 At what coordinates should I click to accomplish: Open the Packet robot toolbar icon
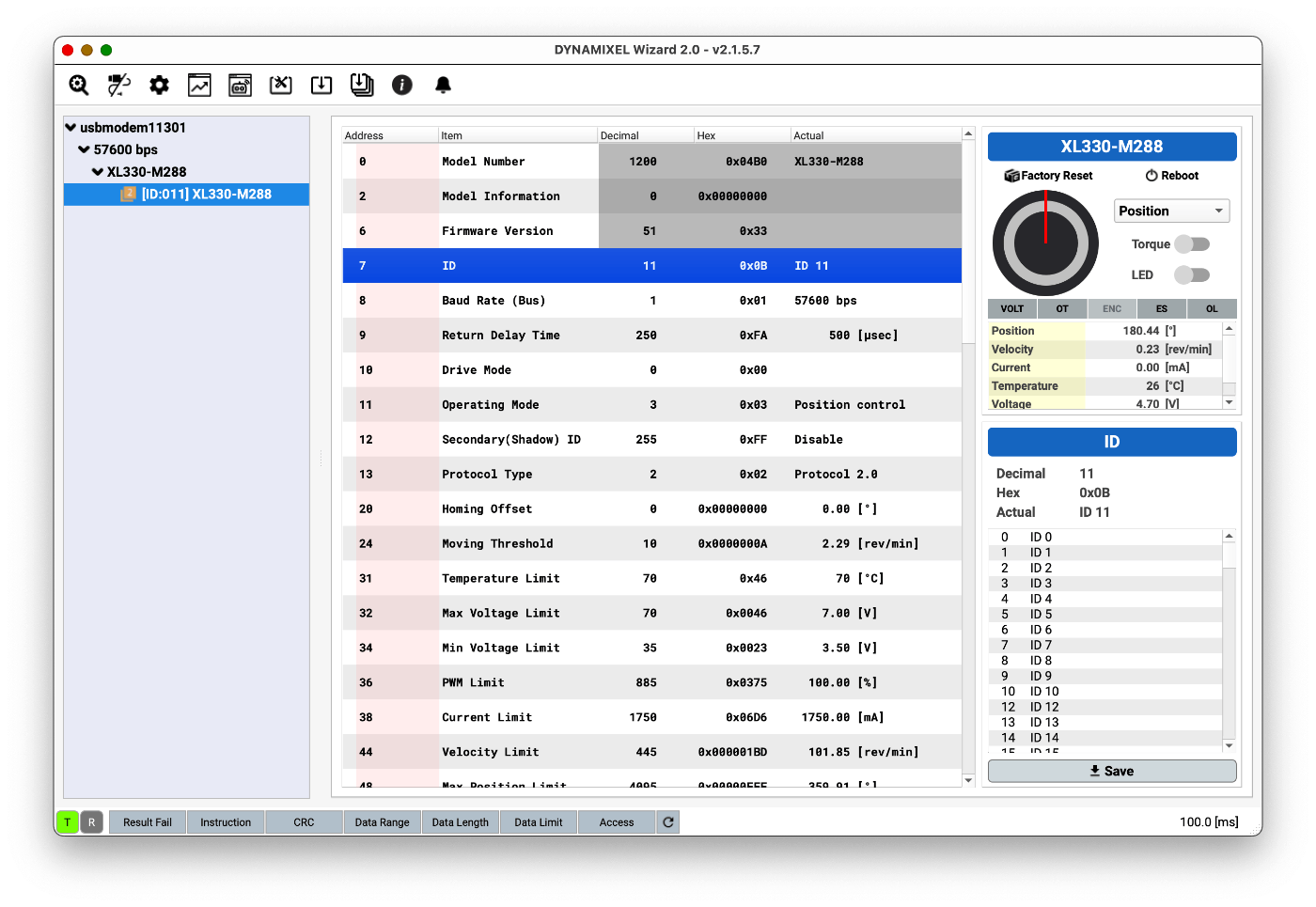[241, 86]
